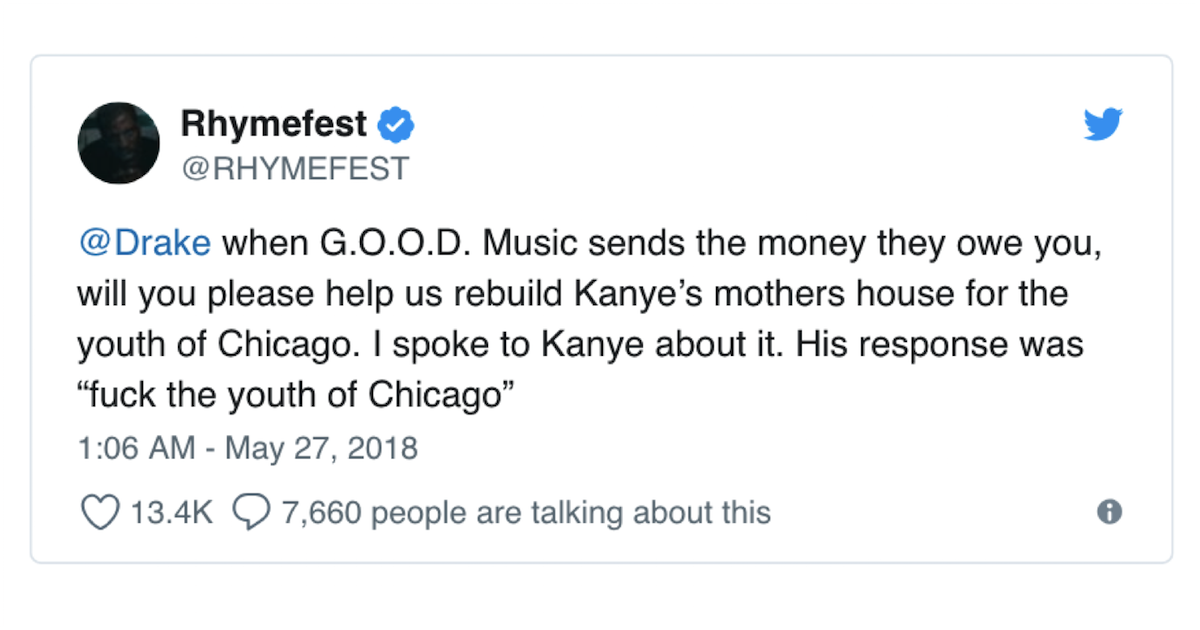The width and height of the screenshot is (1200, 630).
Task: Click the Twitter bird logo
Action: (x=1104, y=124)
